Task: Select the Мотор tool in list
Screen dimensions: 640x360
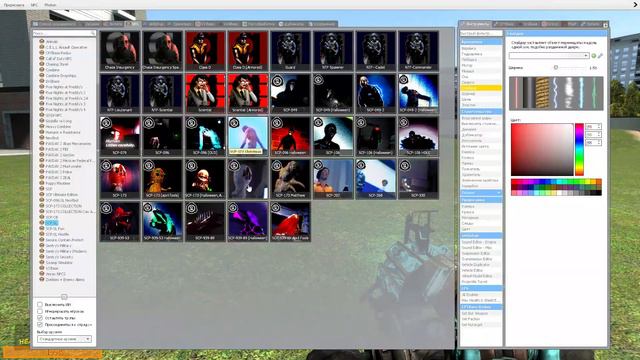Action: 481,65
